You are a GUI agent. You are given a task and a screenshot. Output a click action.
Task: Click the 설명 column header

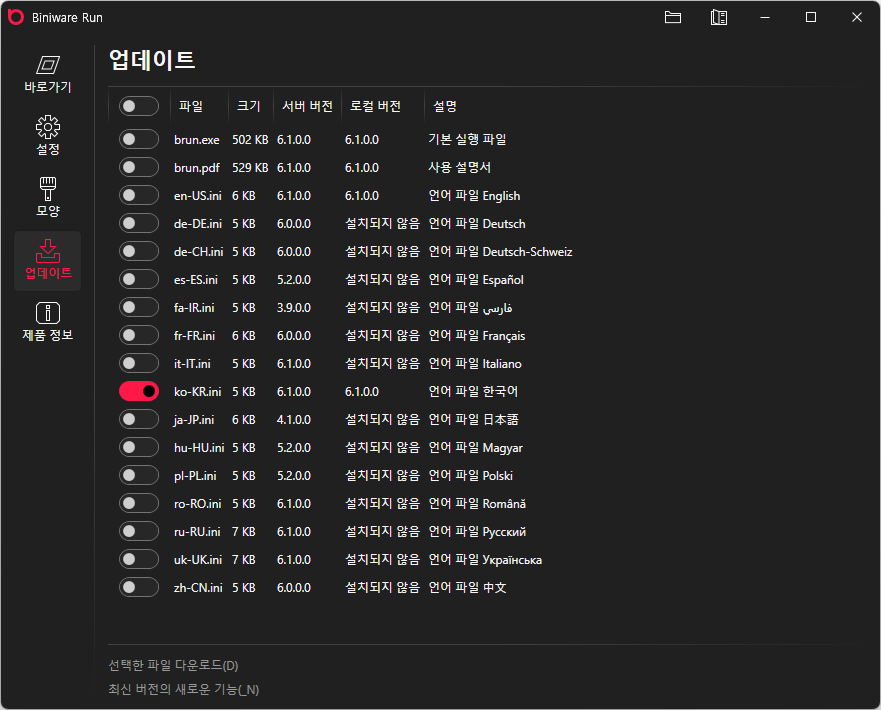445,106
